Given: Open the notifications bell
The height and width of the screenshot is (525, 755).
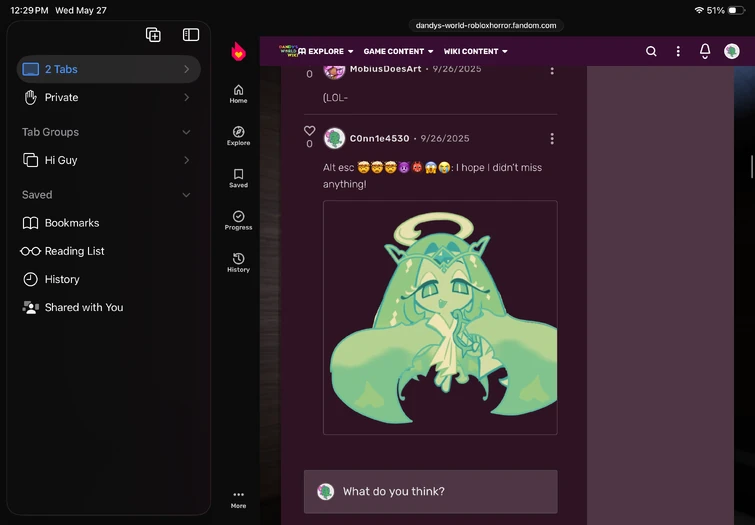Looking at the screenshot, I should [705, 51].
